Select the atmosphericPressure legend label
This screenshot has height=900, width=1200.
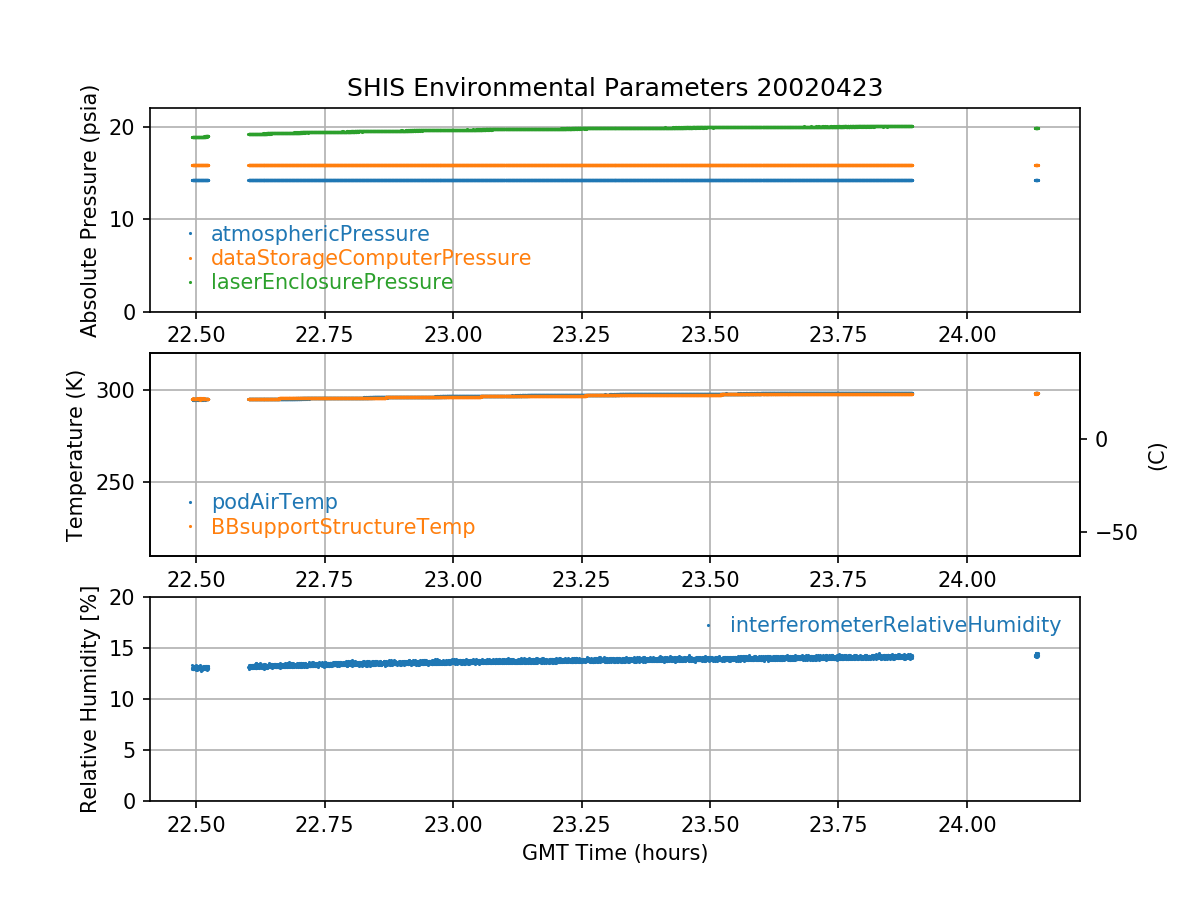pyautogui.click(x=320, y=234)
